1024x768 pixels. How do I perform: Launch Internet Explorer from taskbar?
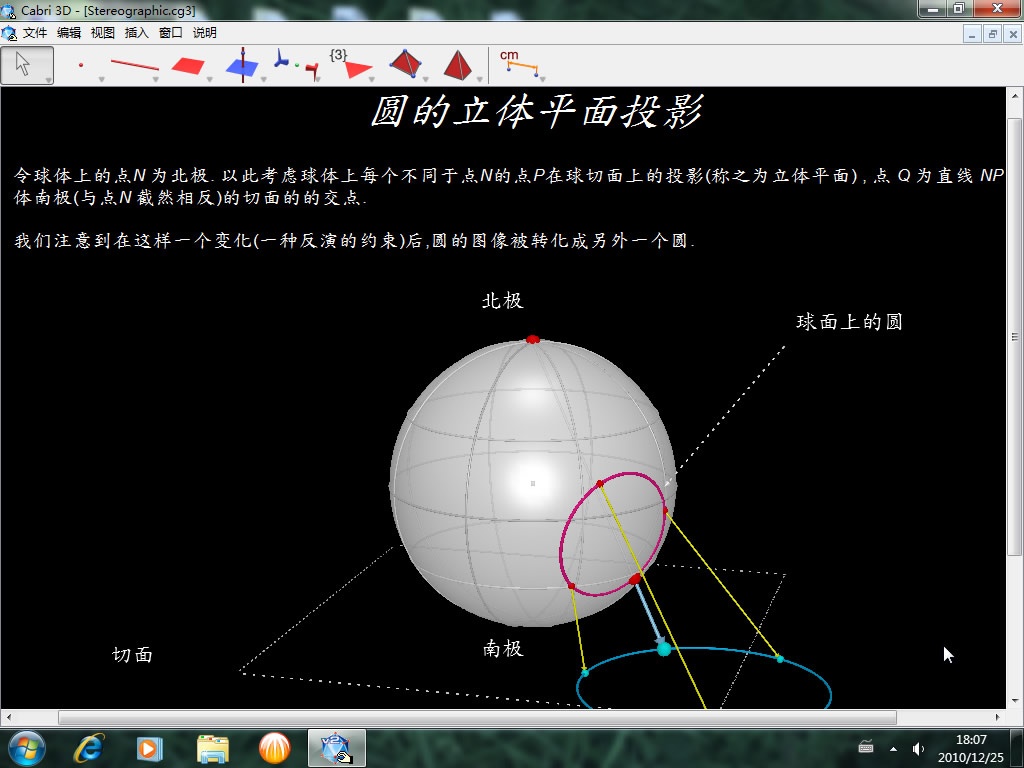pos(90,747)
